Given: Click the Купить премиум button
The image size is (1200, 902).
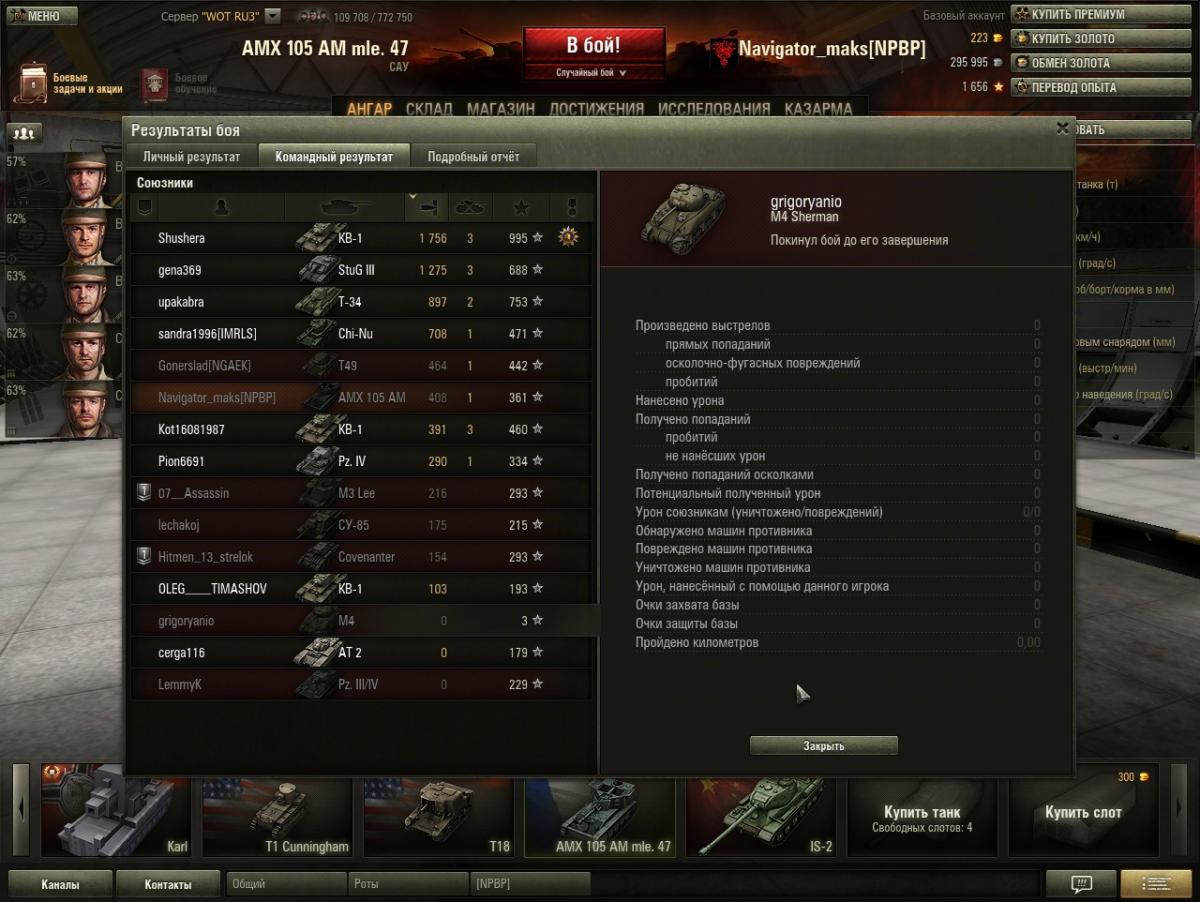Looking at the screenshot, I should pyautogui.click(x=1103, y=15).
